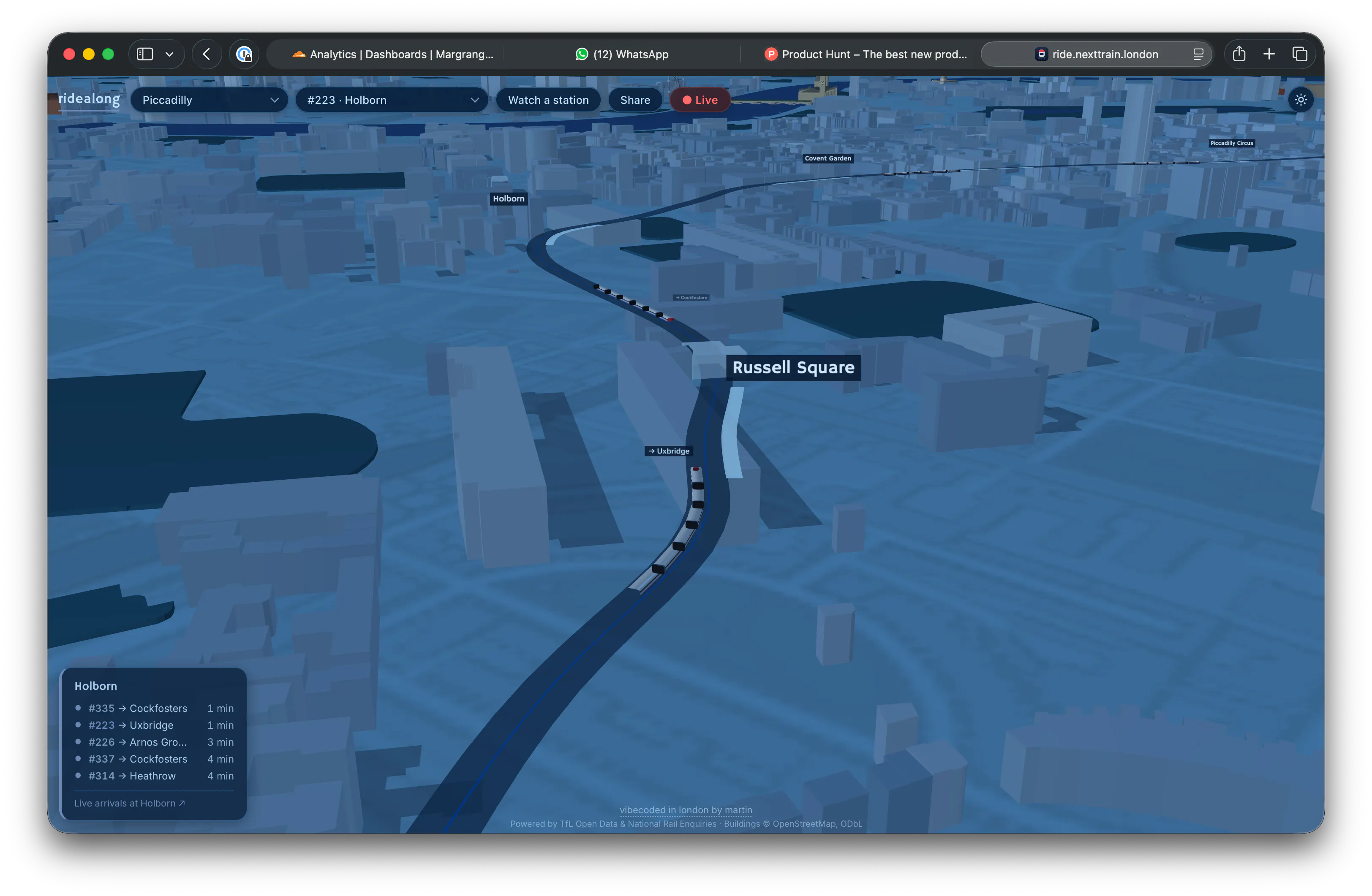
Task: Select arrival #335 → Cockfosters
Action: pos(153,708)
